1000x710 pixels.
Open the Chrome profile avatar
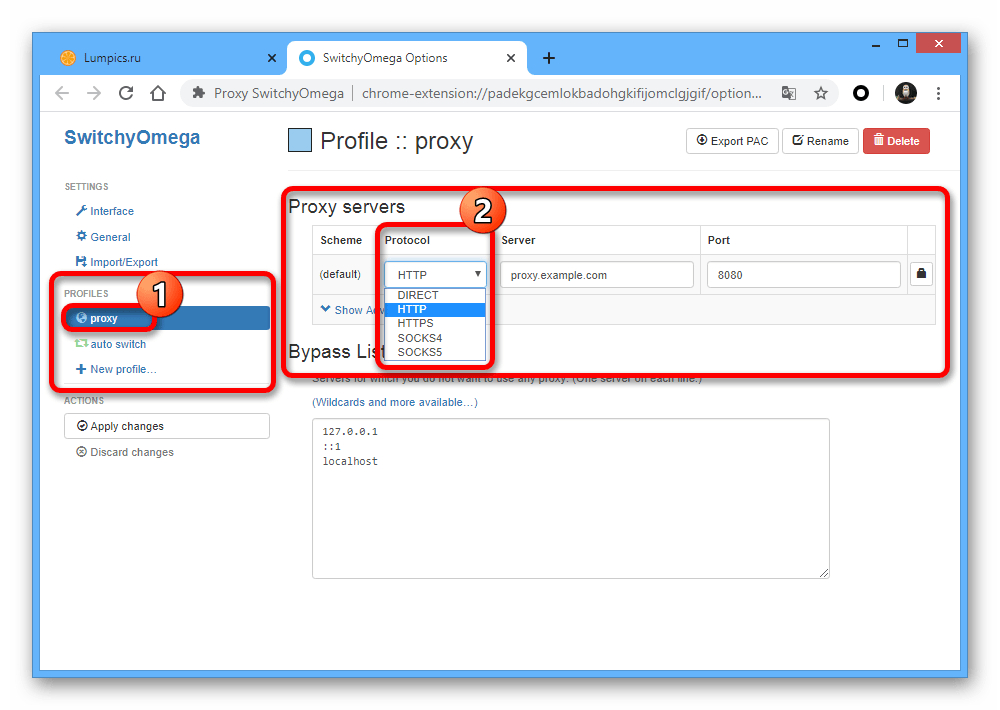906,93
